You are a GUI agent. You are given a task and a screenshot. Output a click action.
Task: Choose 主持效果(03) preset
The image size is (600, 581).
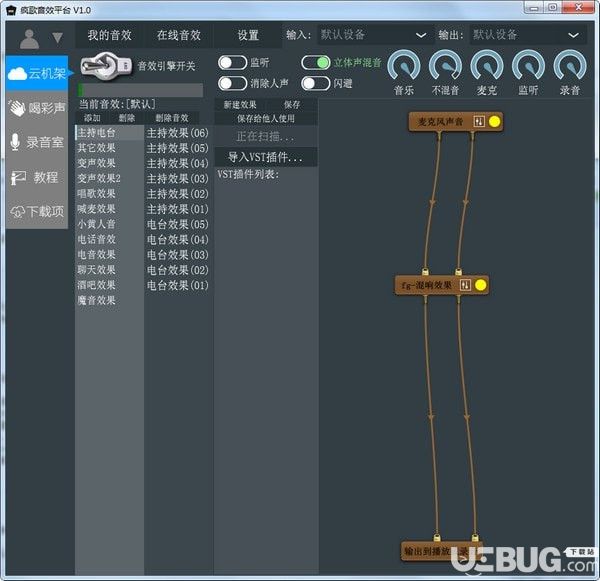coord(178,179)
